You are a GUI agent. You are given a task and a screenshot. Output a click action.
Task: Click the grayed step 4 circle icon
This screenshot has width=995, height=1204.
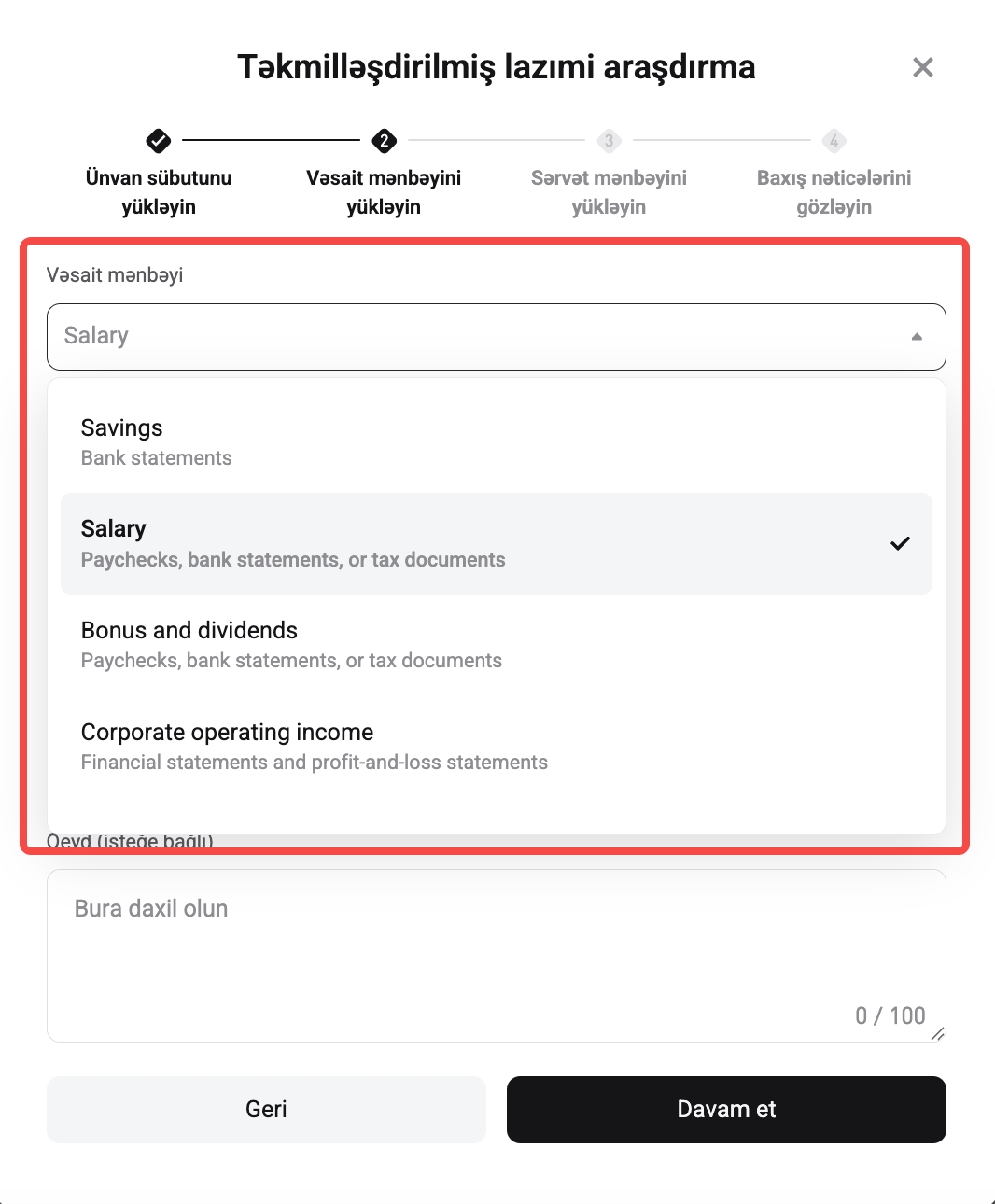tap(834, 140)
